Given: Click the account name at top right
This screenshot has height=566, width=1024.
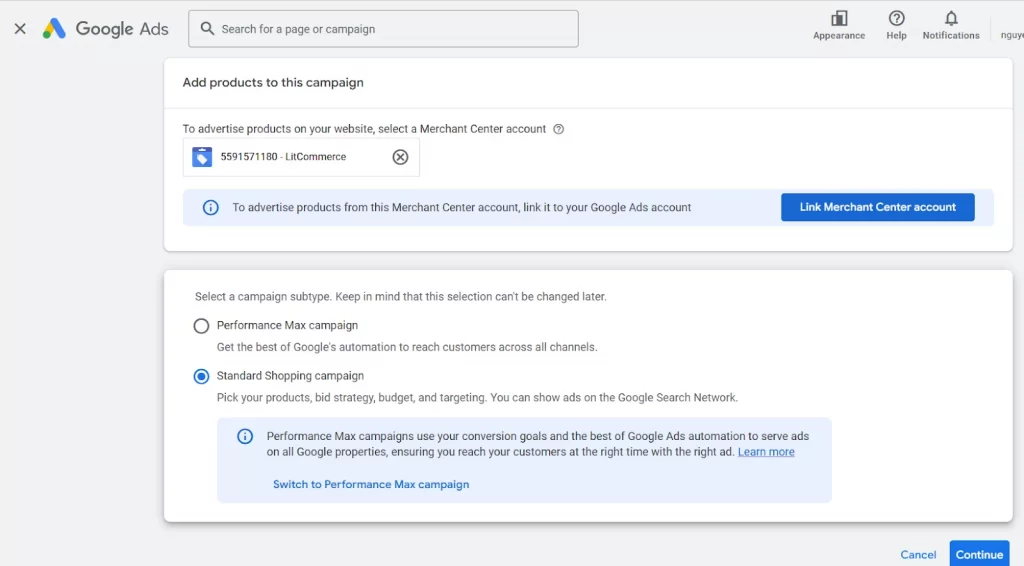Looking at the screenshot, I should 1012,35.
